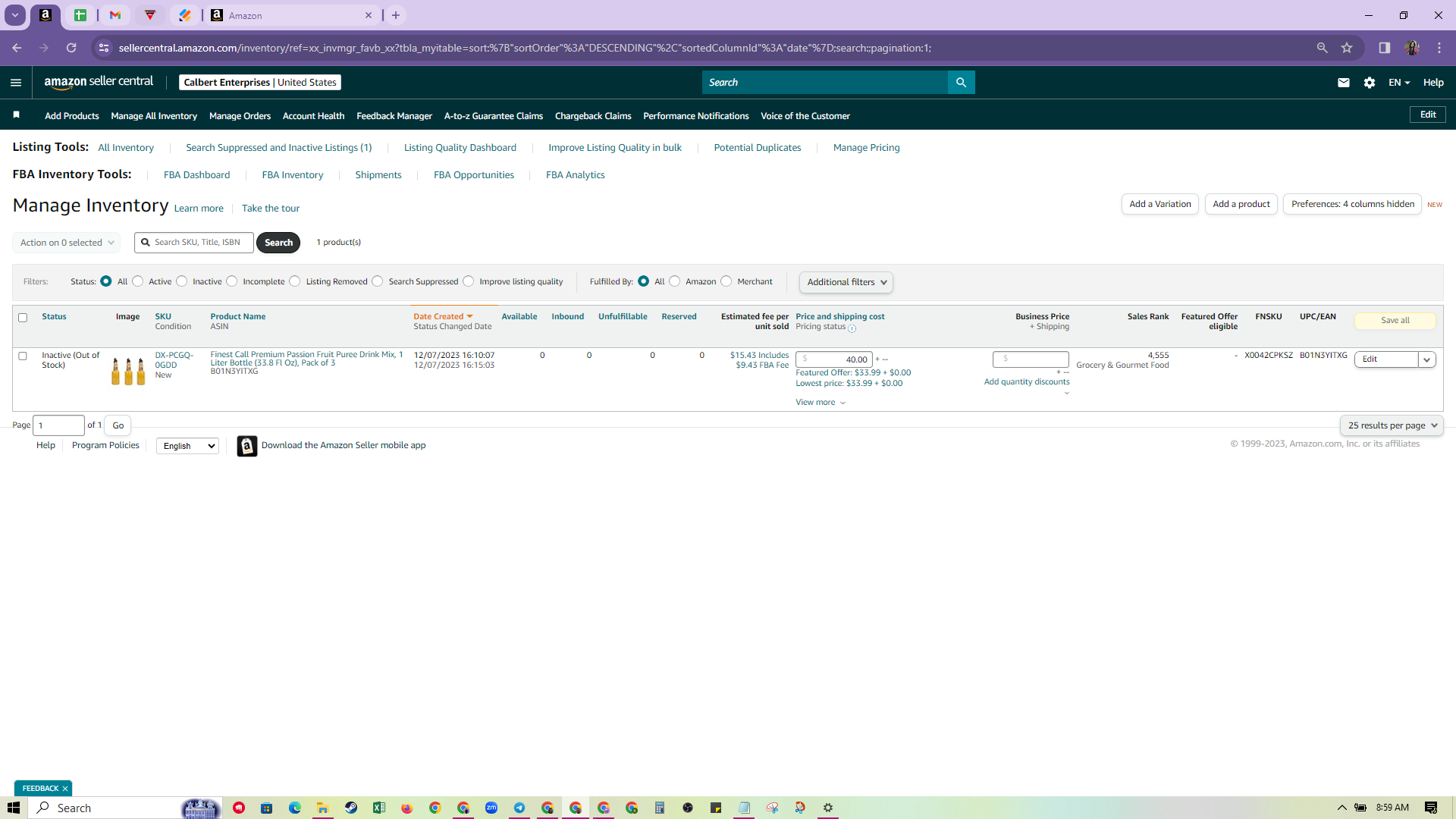Select the Incomplete status filter

(x=232, y=281)
